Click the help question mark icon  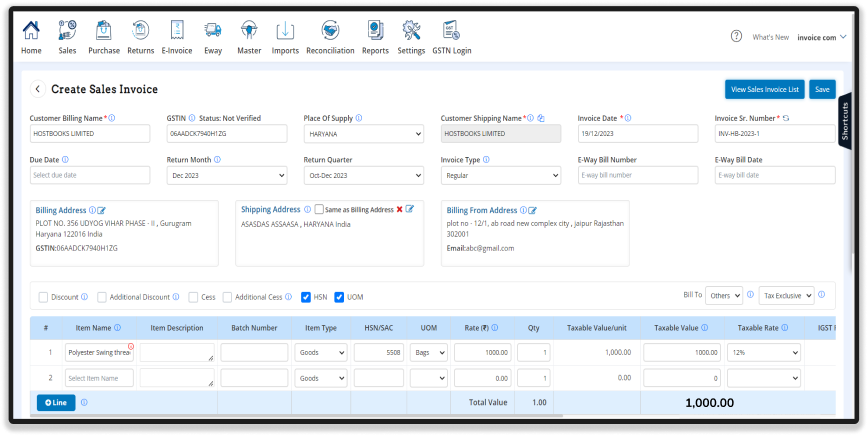pyautogui.click(x=736, y=36)
